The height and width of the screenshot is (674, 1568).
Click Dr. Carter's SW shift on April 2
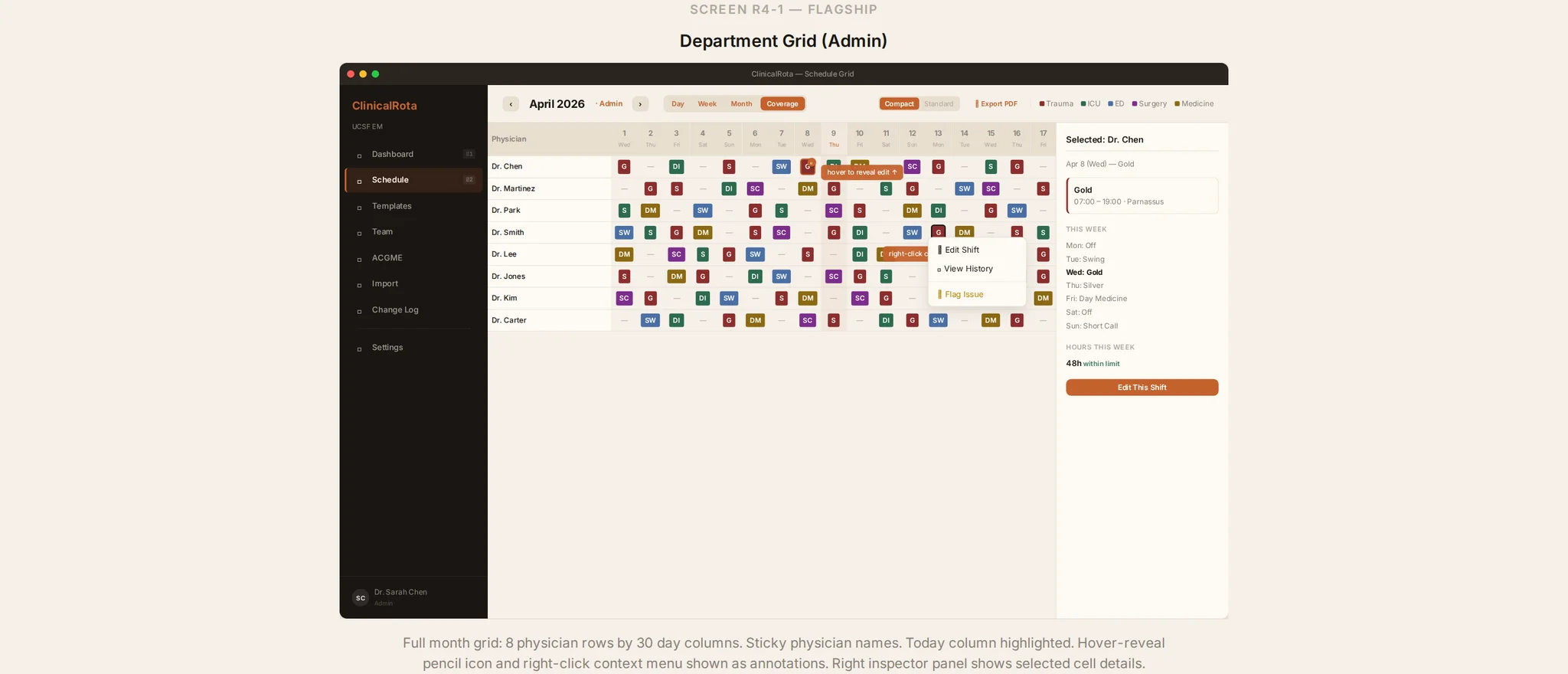(650, 320)
